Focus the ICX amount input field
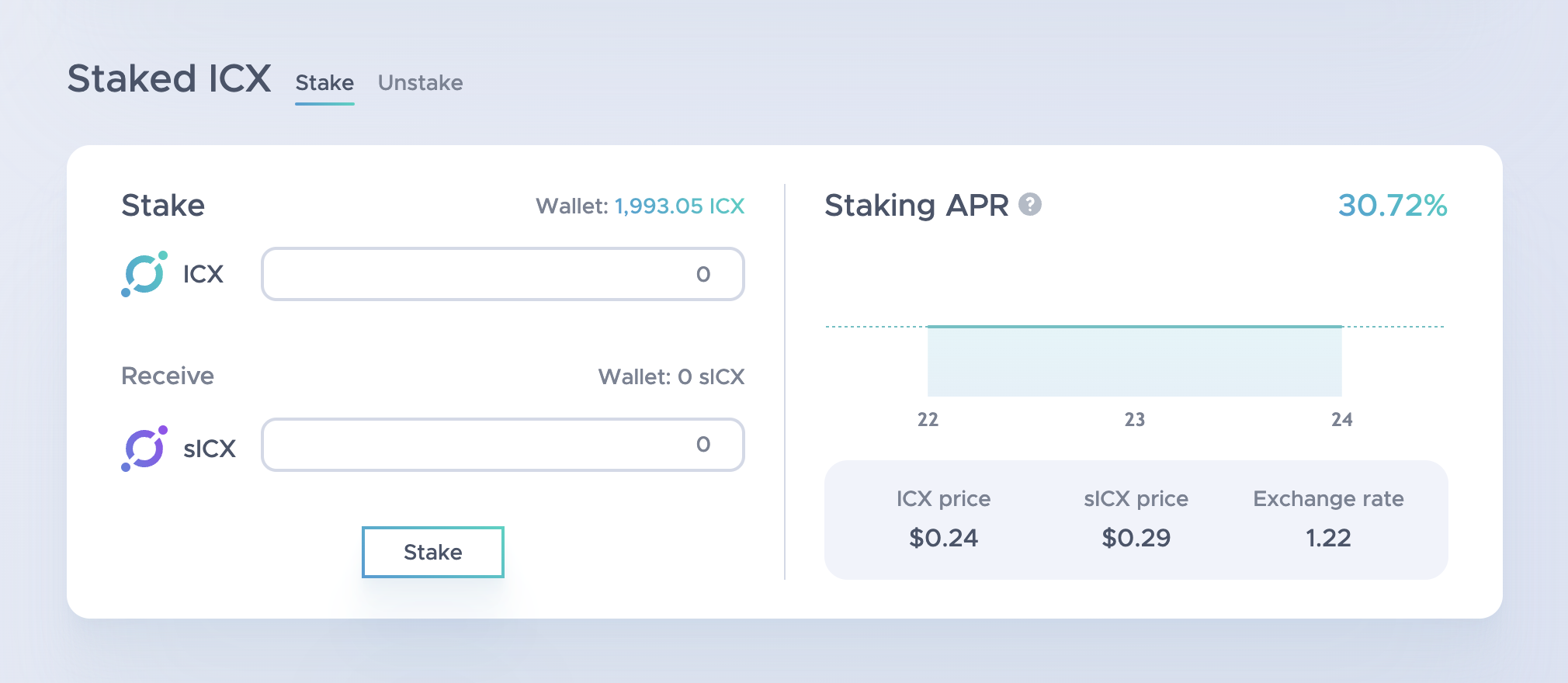The image size is (1568, 683). [x=502, y=274]
